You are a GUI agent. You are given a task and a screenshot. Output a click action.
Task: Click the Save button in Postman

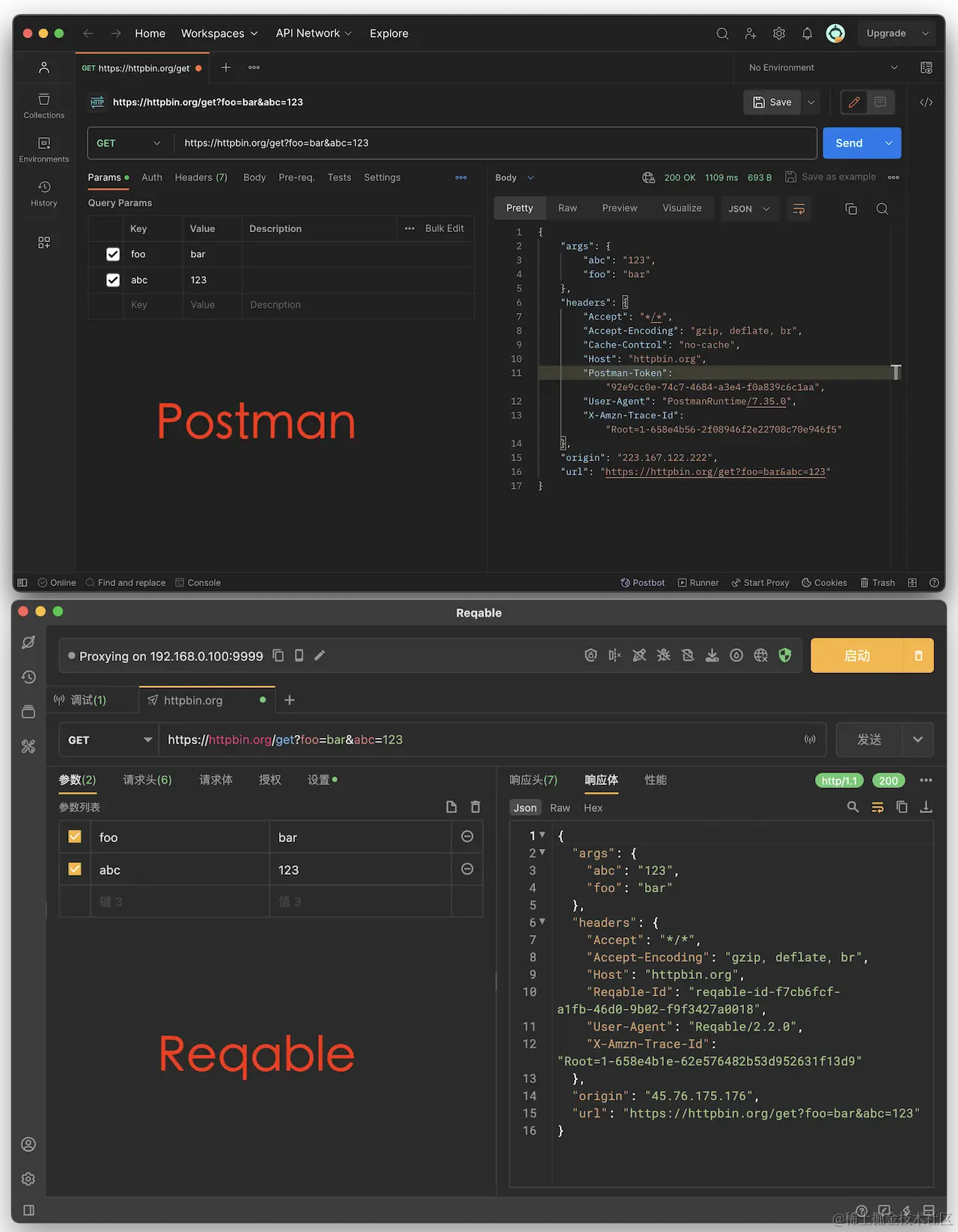[x=772, y=103]
